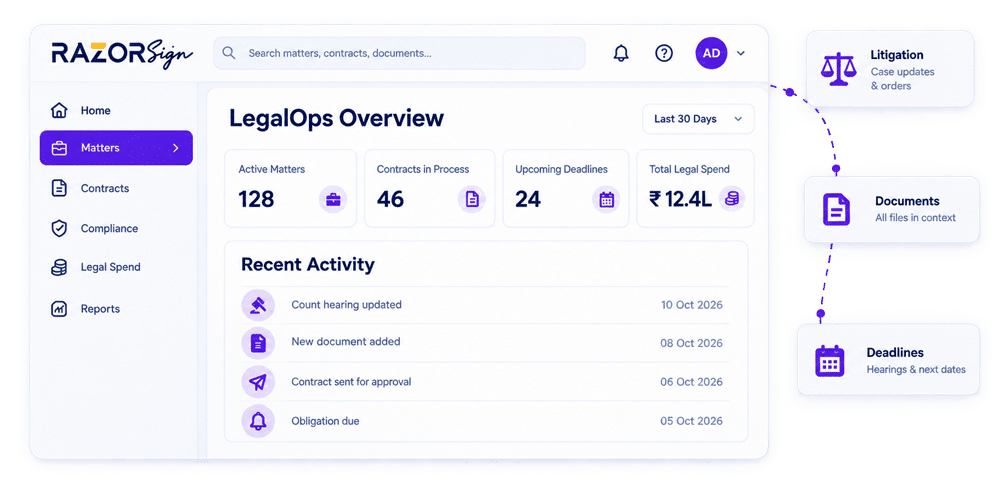Viewport: 1000px width, 484px height.
Task: Click the Documents card file icon
Action: 836,209
